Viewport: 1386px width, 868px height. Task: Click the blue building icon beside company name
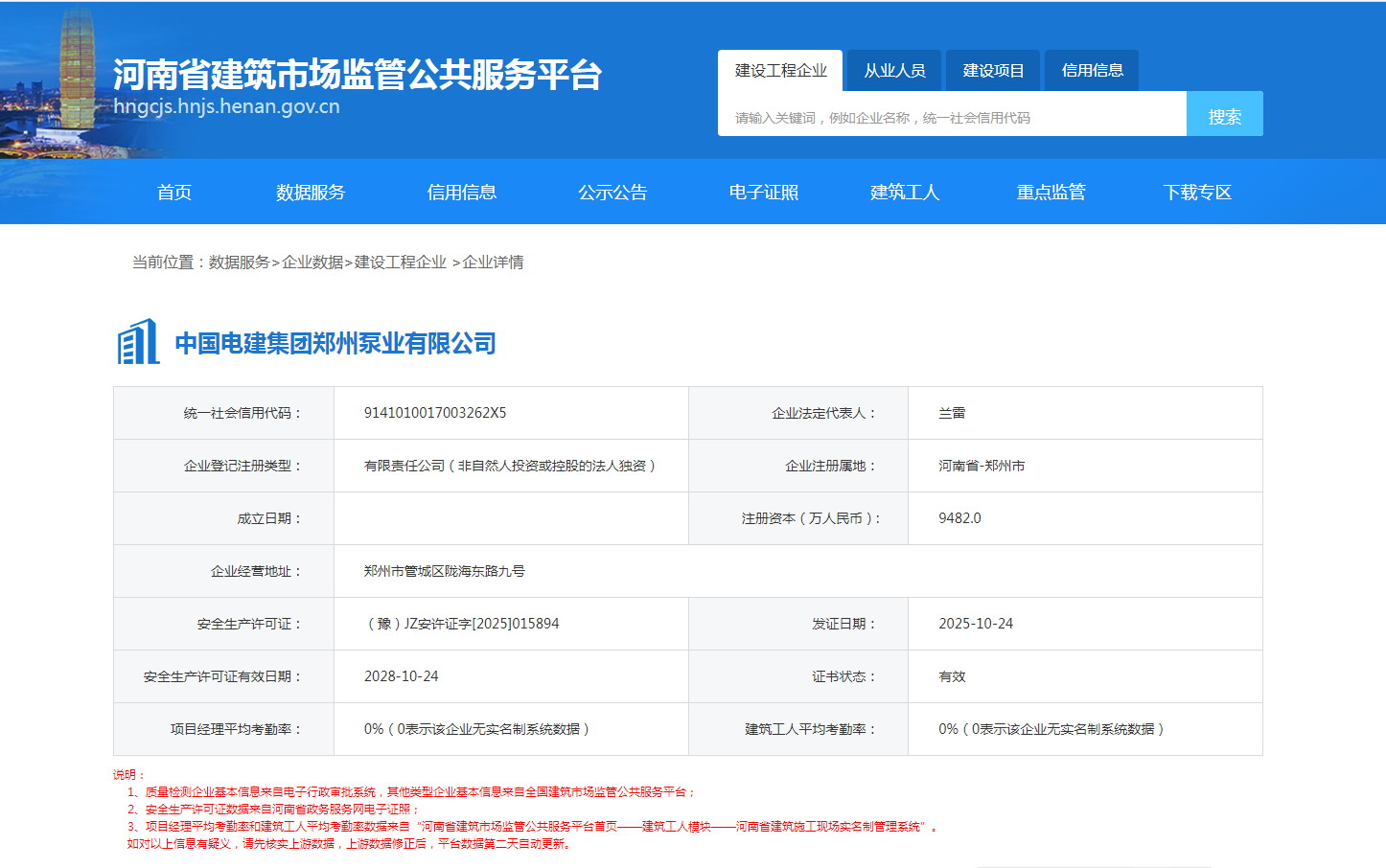pos(138,342)
